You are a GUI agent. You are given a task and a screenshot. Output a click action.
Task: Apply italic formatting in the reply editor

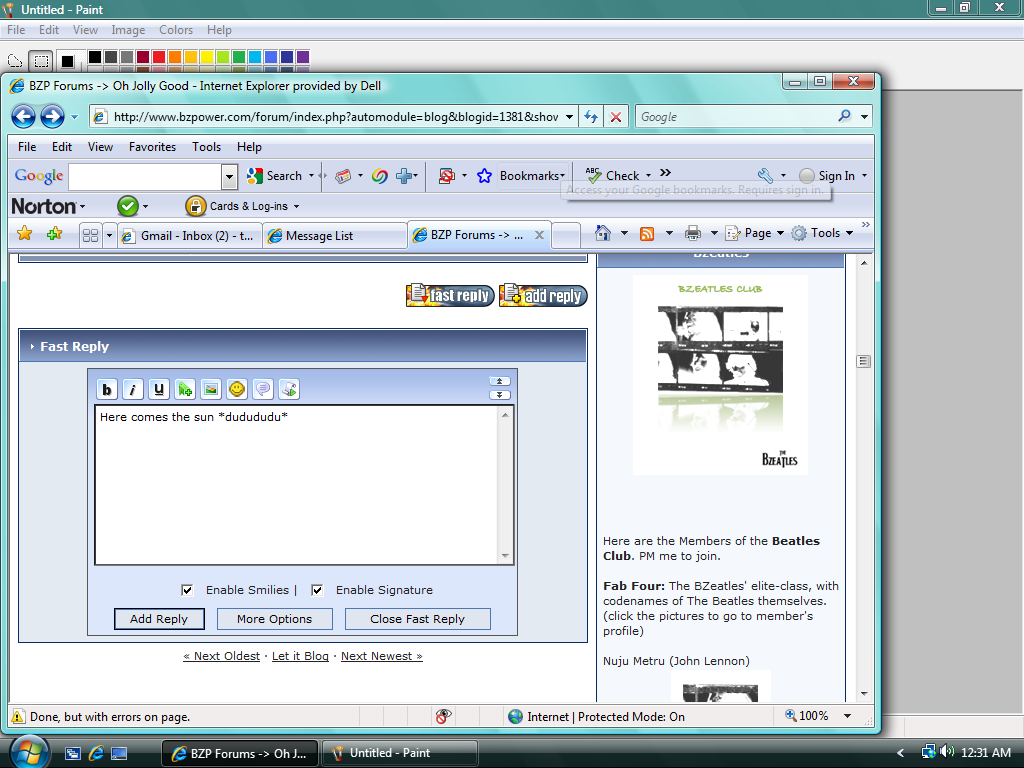(x=133, y=389)
